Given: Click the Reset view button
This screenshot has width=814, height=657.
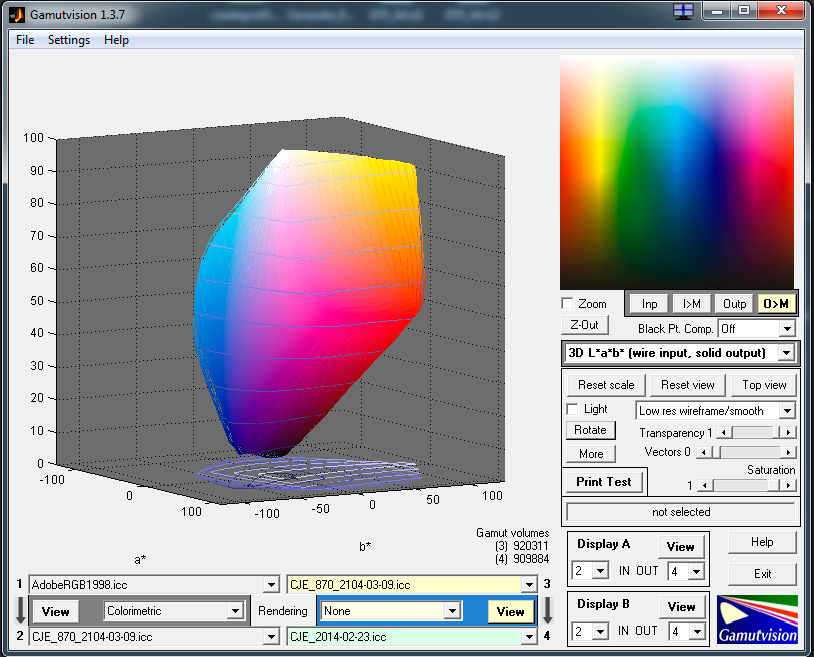Looking at the screenshot, I should click(688, 385).
